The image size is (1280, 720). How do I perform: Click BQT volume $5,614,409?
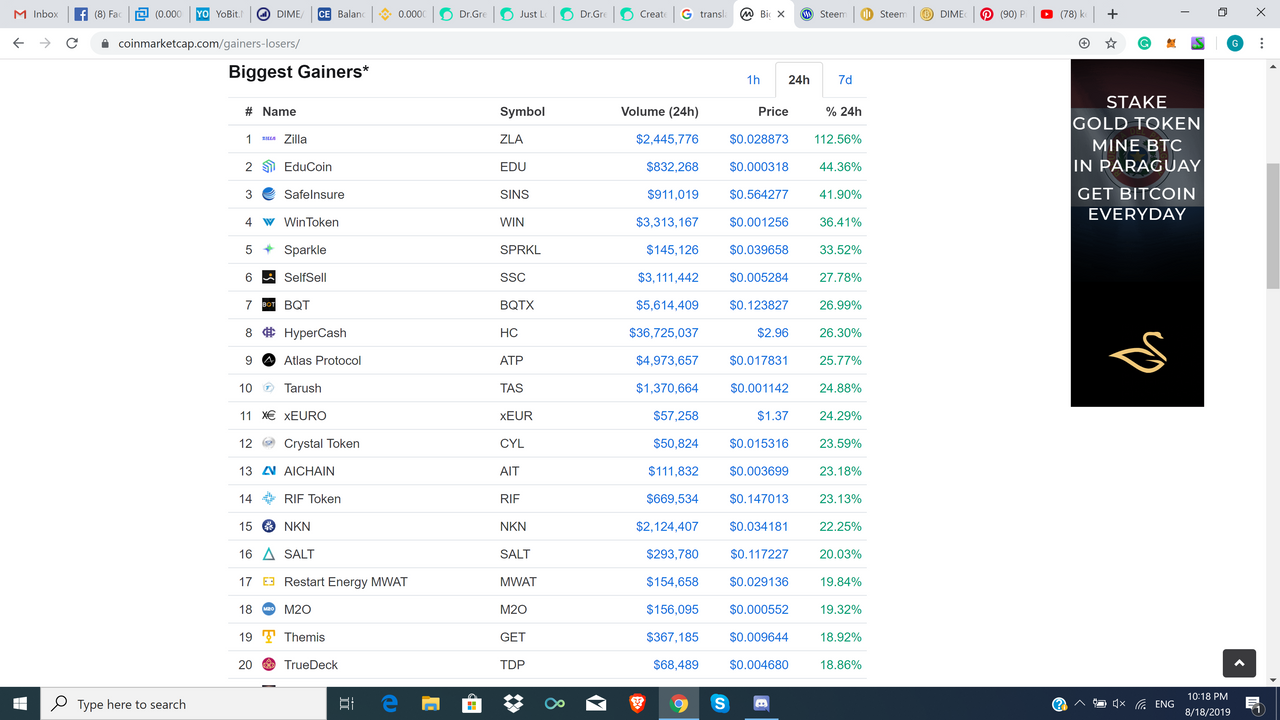coord(668,305)
